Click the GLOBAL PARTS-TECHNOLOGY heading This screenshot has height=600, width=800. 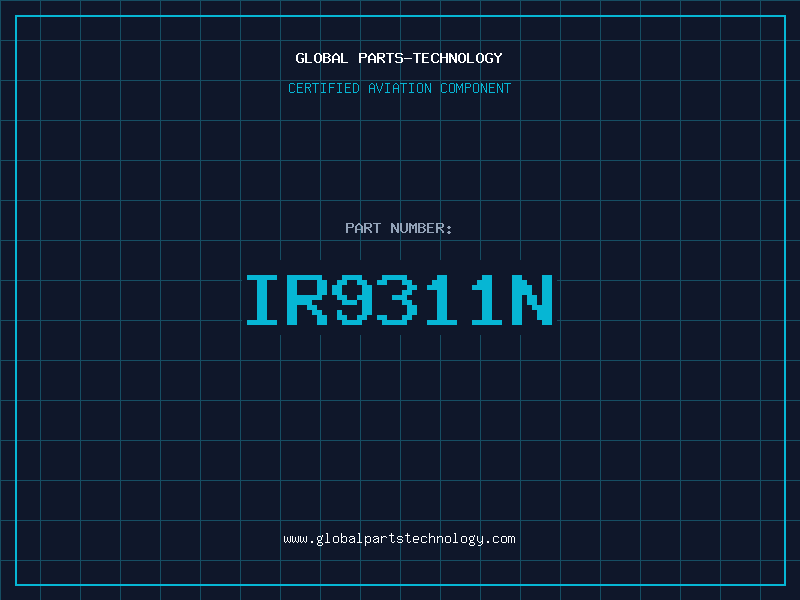[x=399, y=58]
